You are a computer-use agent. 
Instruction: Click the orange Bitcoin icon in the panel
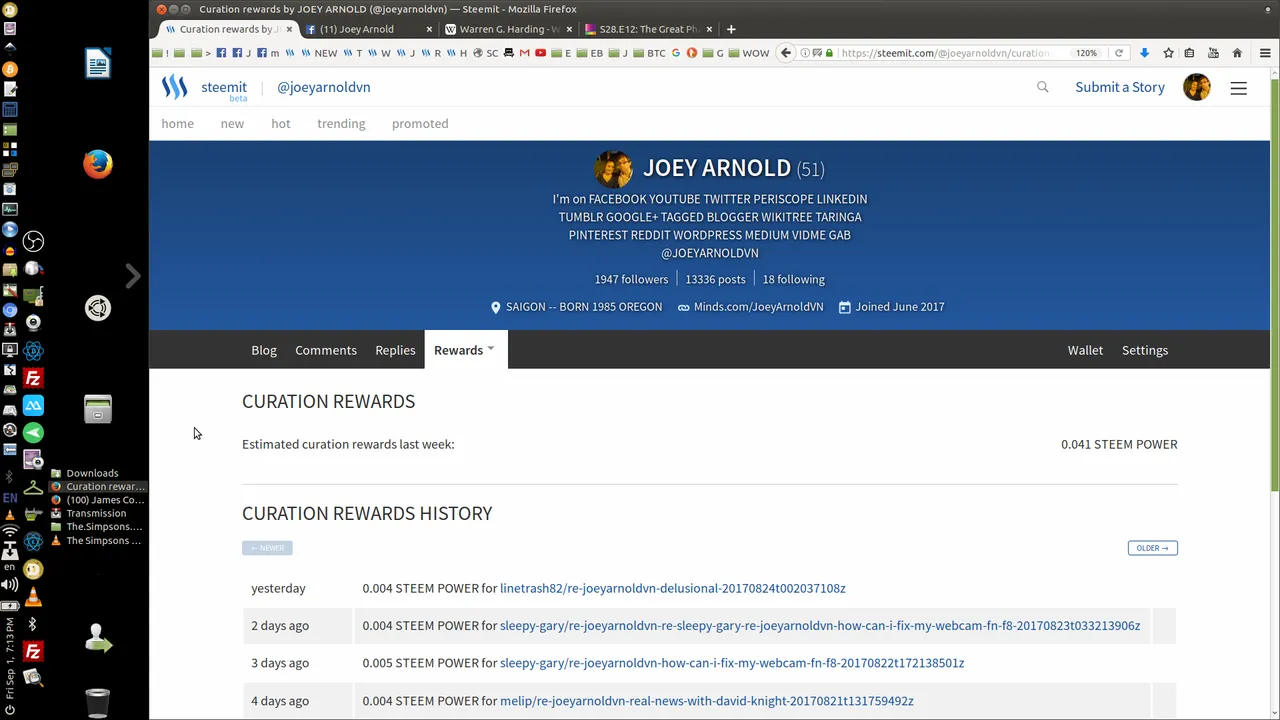point(10,69)
